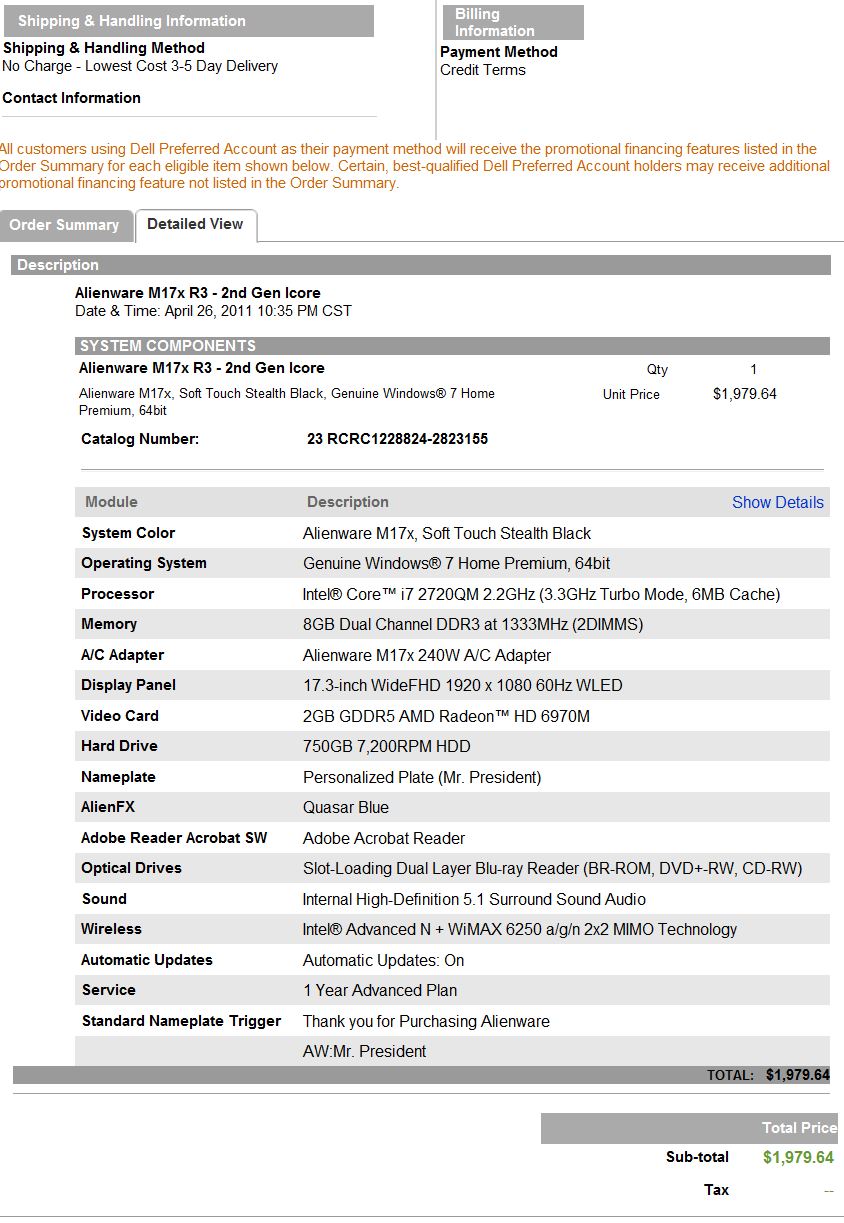Screen dimensions: 844x1223
Task: Click the "Unit Price" label
Action: click(x=631, y=395)
